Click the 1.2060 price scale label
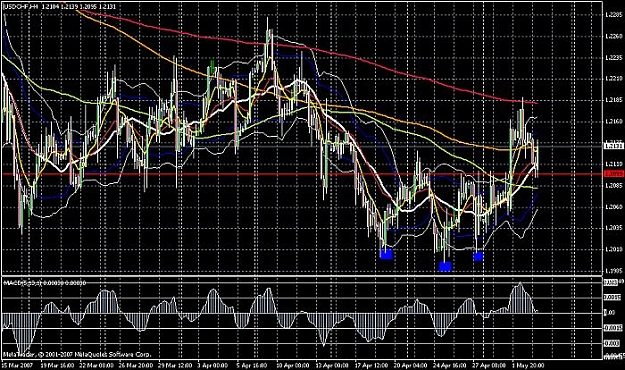This screenshot has width=625, height=370. click(x=613, y=207)
